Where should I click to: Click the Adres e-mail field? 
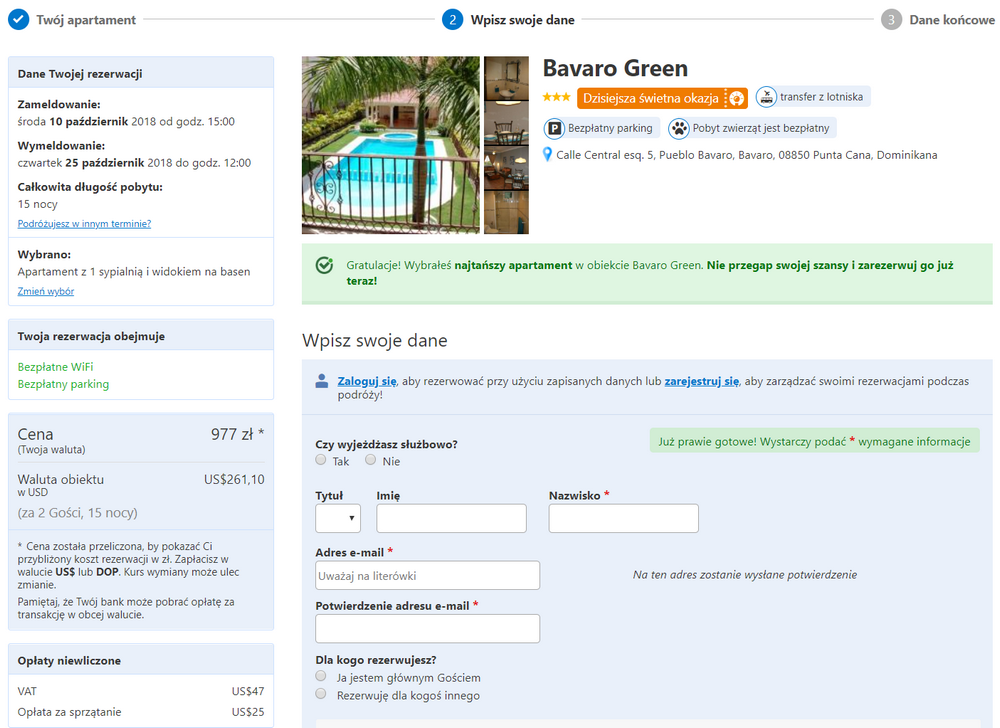427,576
